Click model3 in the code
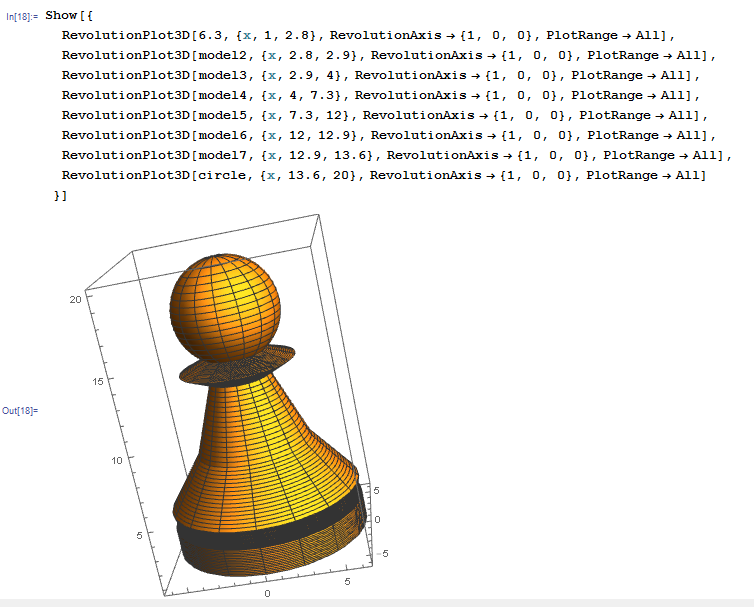This screenshot has width=754, height=607. pyautogui.click(x=222, y=76)
